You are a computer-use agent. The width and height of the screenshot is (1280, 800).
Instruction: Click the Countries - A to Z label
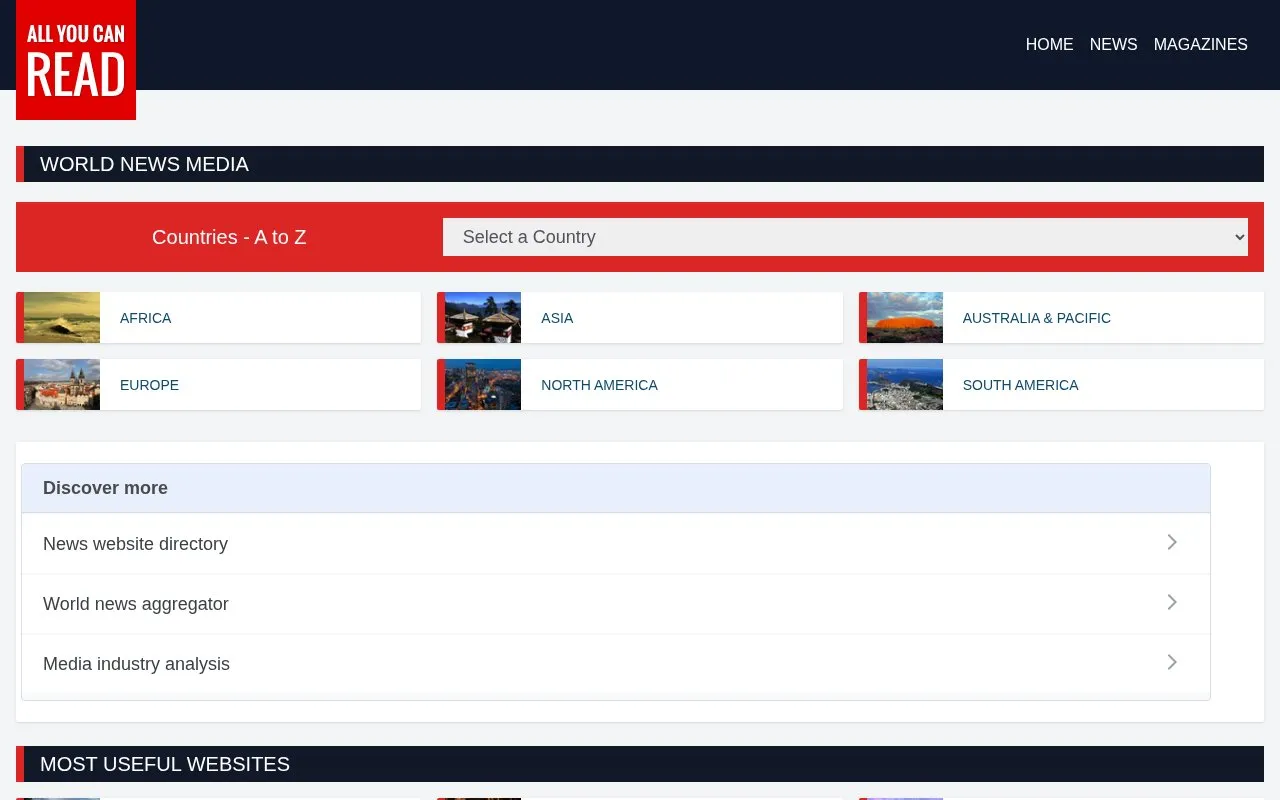tap(229, 237)
